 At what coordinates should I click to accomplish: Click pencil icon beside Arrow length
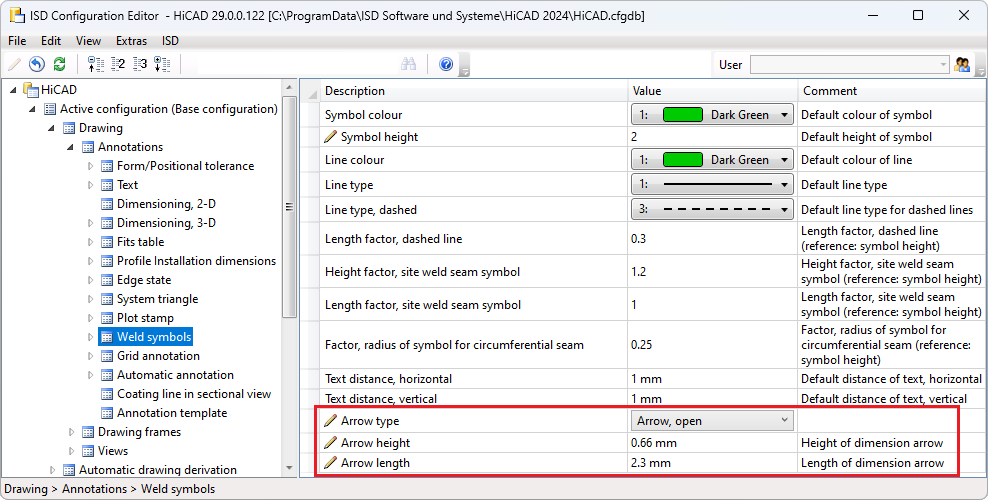[x=330, y=463]
